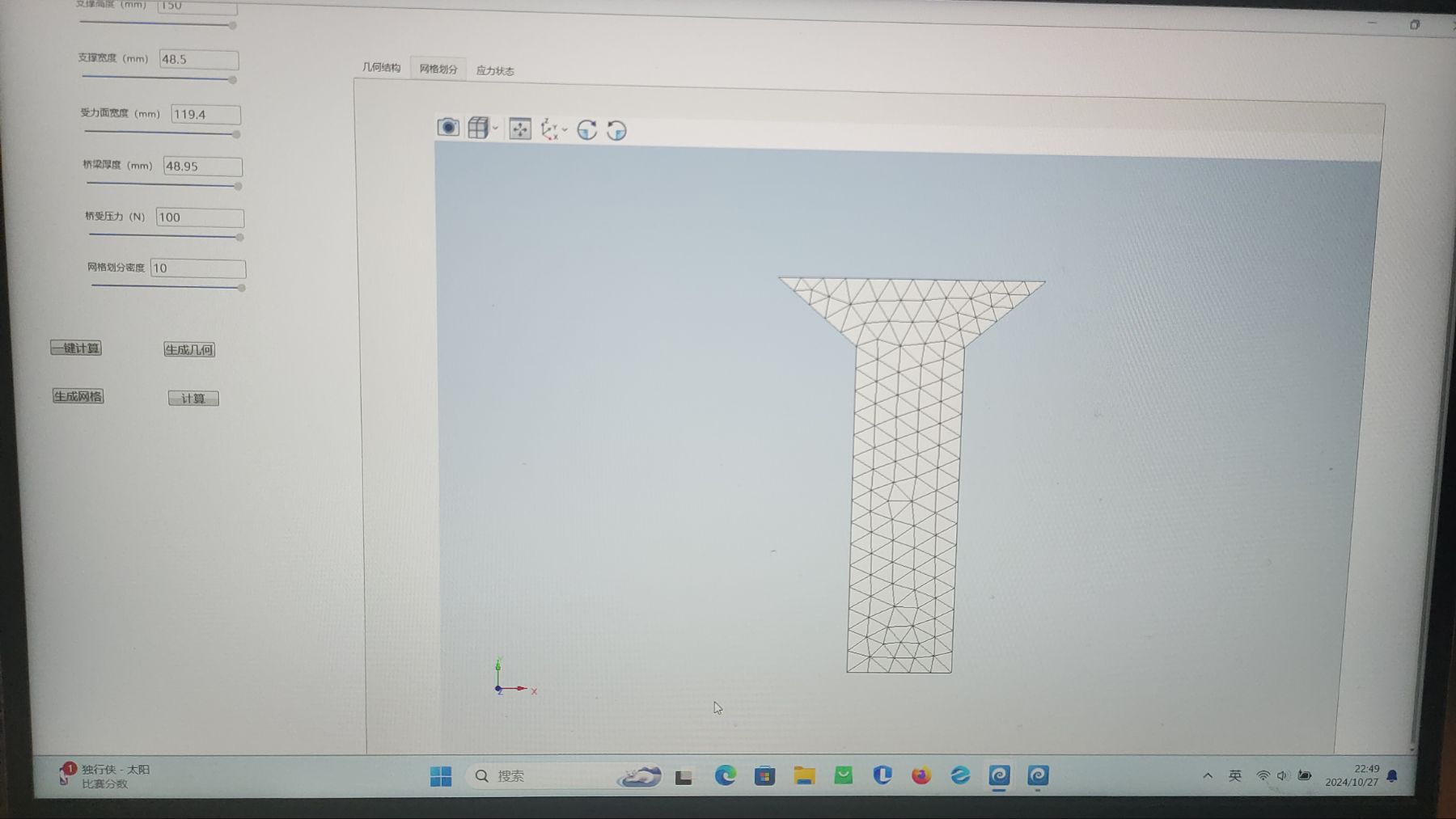Image resolution: width=1456 pixels, height=819 pixels.
Task: Expand the cube view mode dropdown arrow
Action: tap(495, 128)
